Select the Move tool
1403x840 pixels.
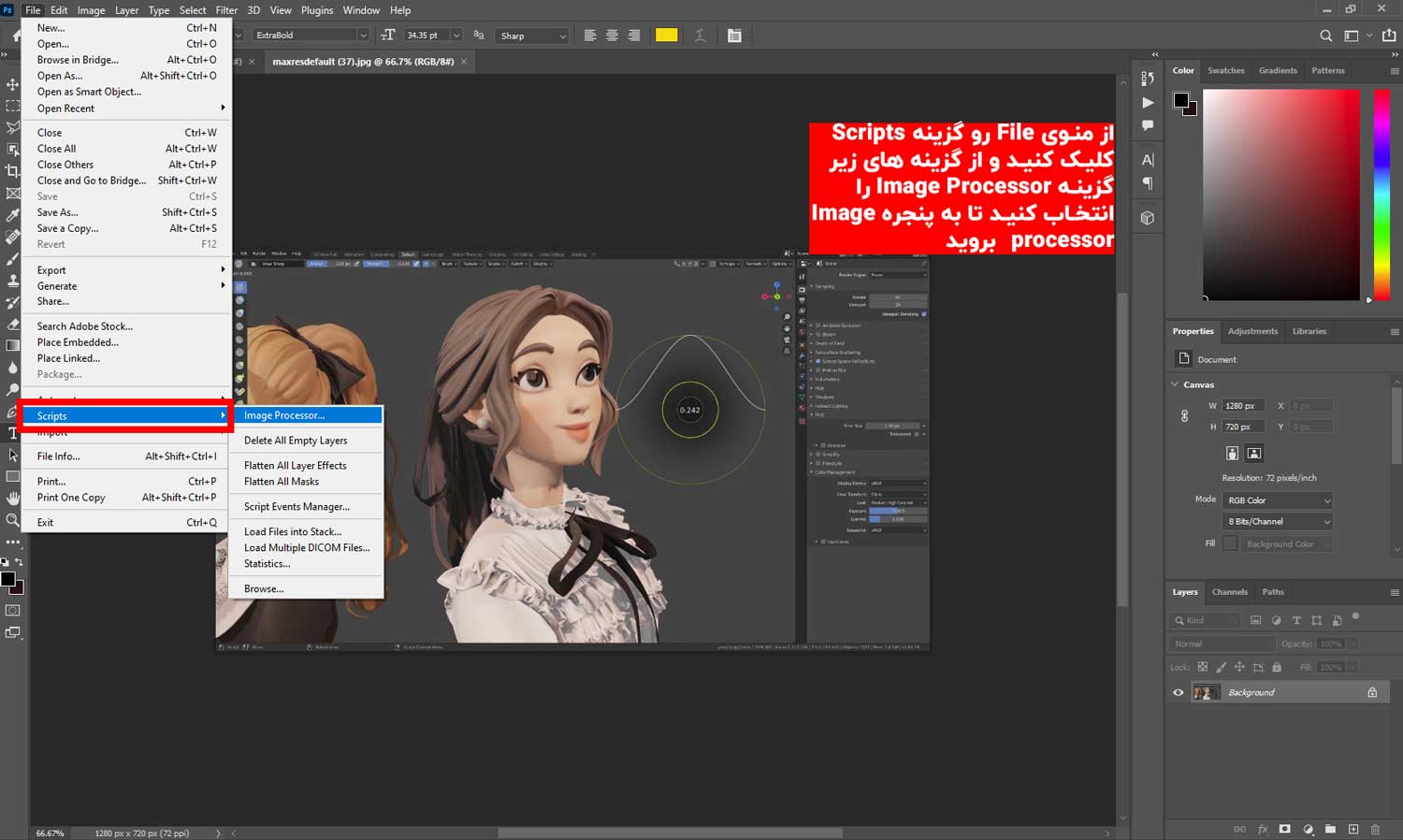pyautogui.click(x=12, y=84)
